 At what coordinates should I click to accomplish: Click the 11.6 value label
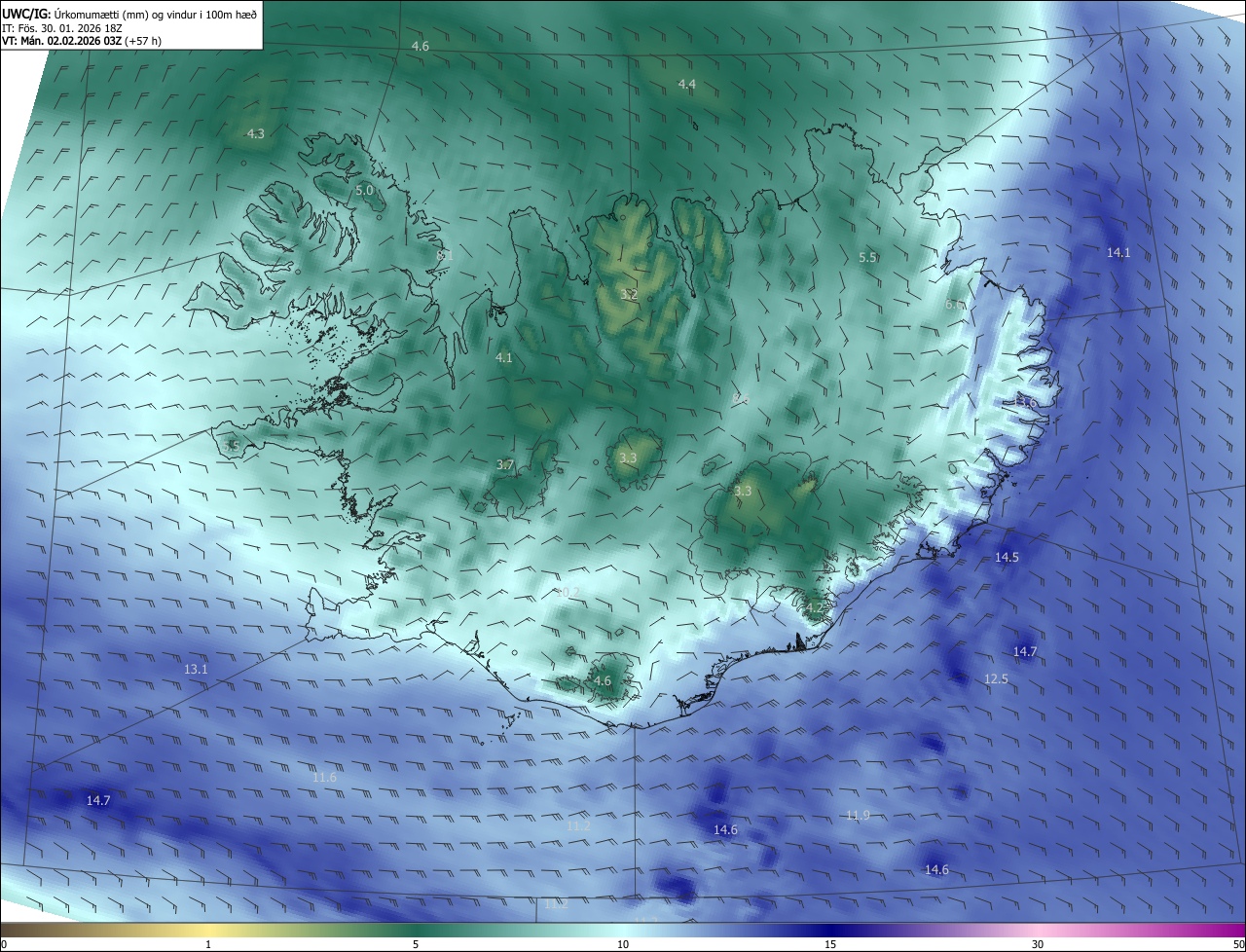pyautogui.click(x=324, y=777)
